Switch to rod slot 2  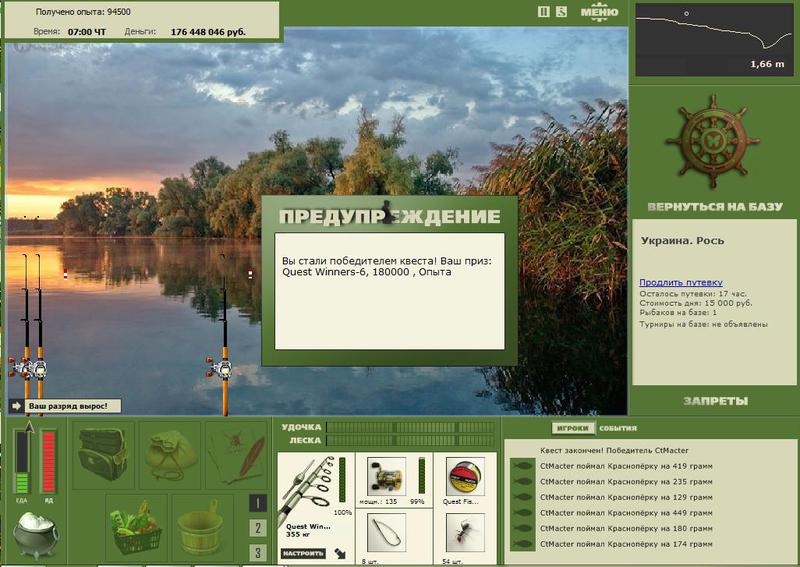[x=258, y=528]
